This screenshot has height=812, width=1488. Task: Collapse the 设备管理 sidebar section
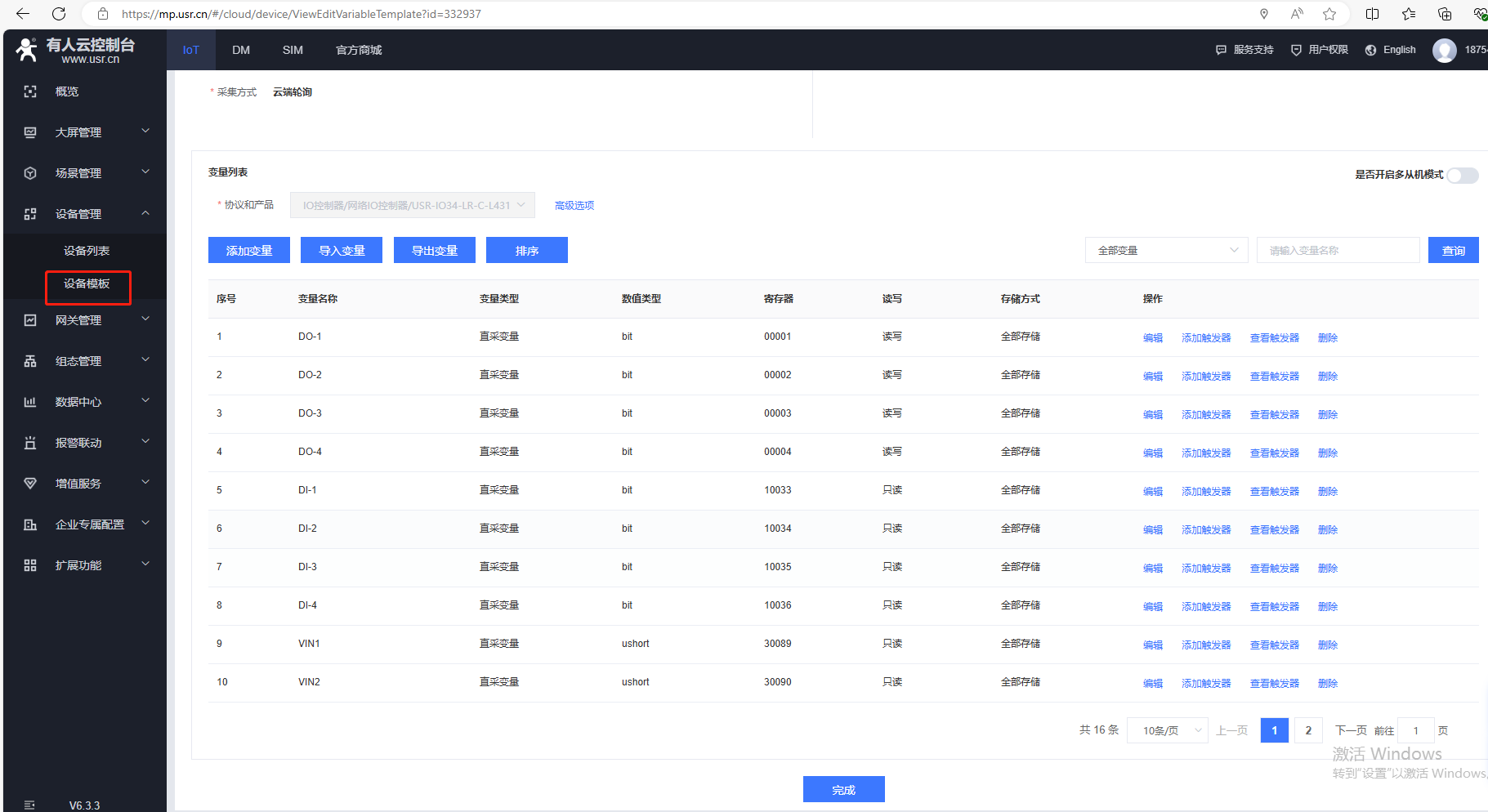[x=145, y=213]
